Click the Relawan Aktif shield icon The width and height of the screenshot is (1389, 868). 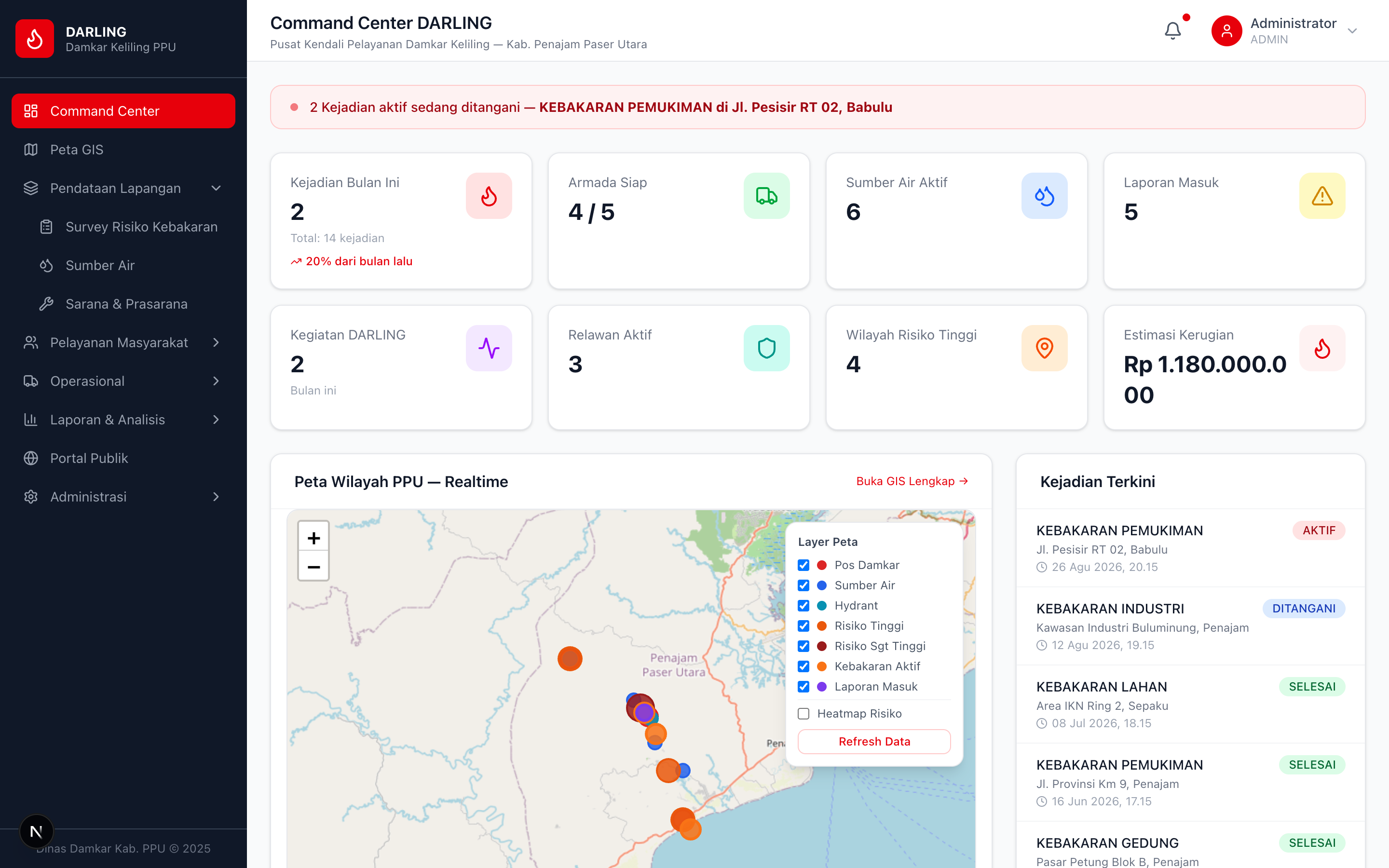[766, 348]
